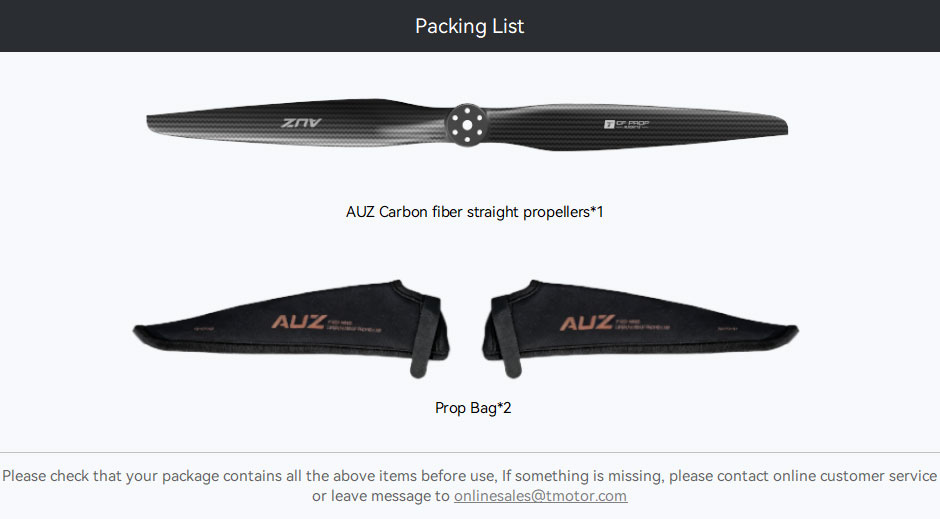Click the CF PROP logo on right blade
Screen dimensions: 940x519
(626, 124)
